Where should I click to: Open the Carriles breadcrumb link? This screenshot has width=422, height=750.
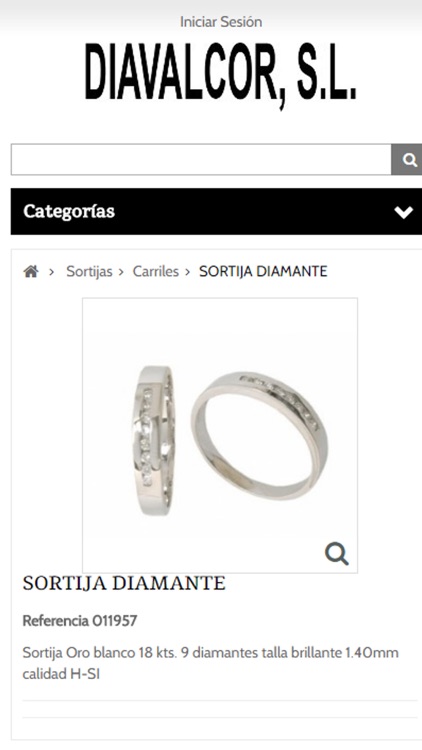[155, 272]
